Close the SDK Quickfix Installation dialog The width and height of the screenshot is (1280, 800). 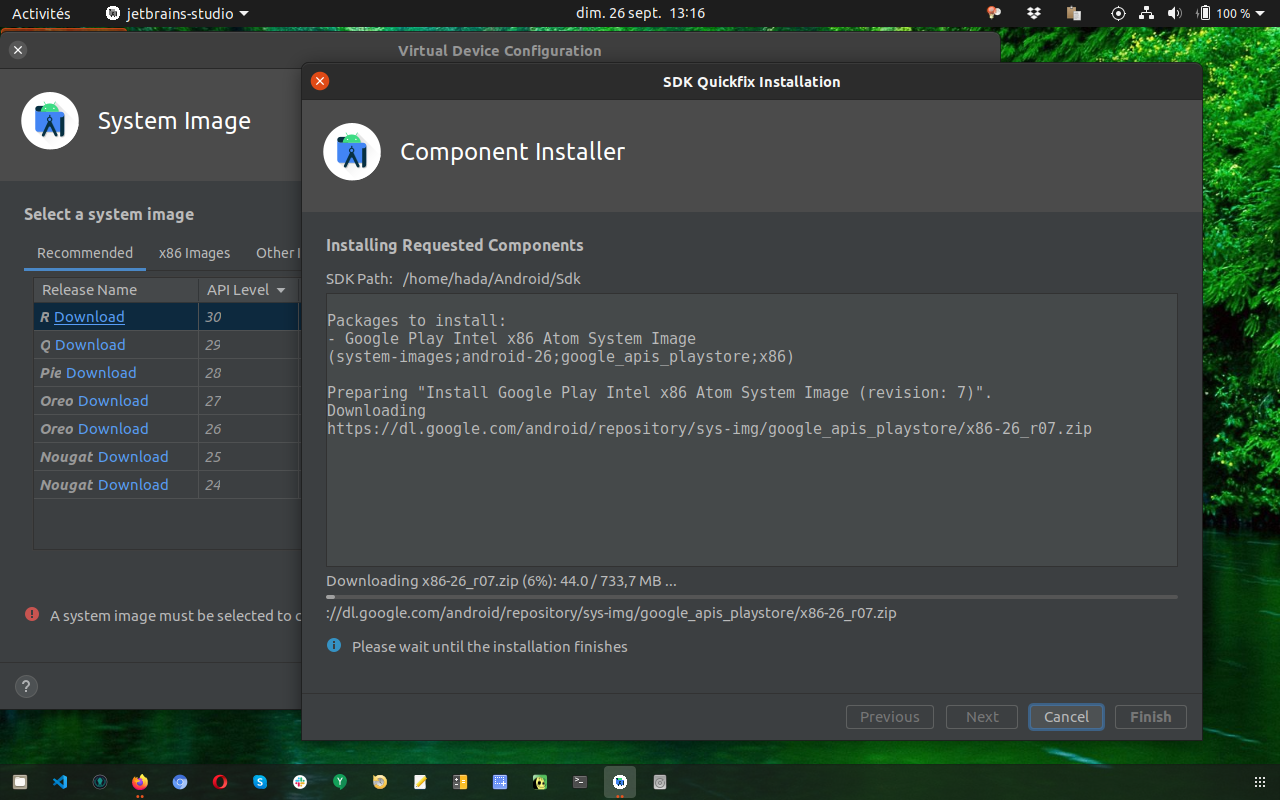(x=320, y=81)
